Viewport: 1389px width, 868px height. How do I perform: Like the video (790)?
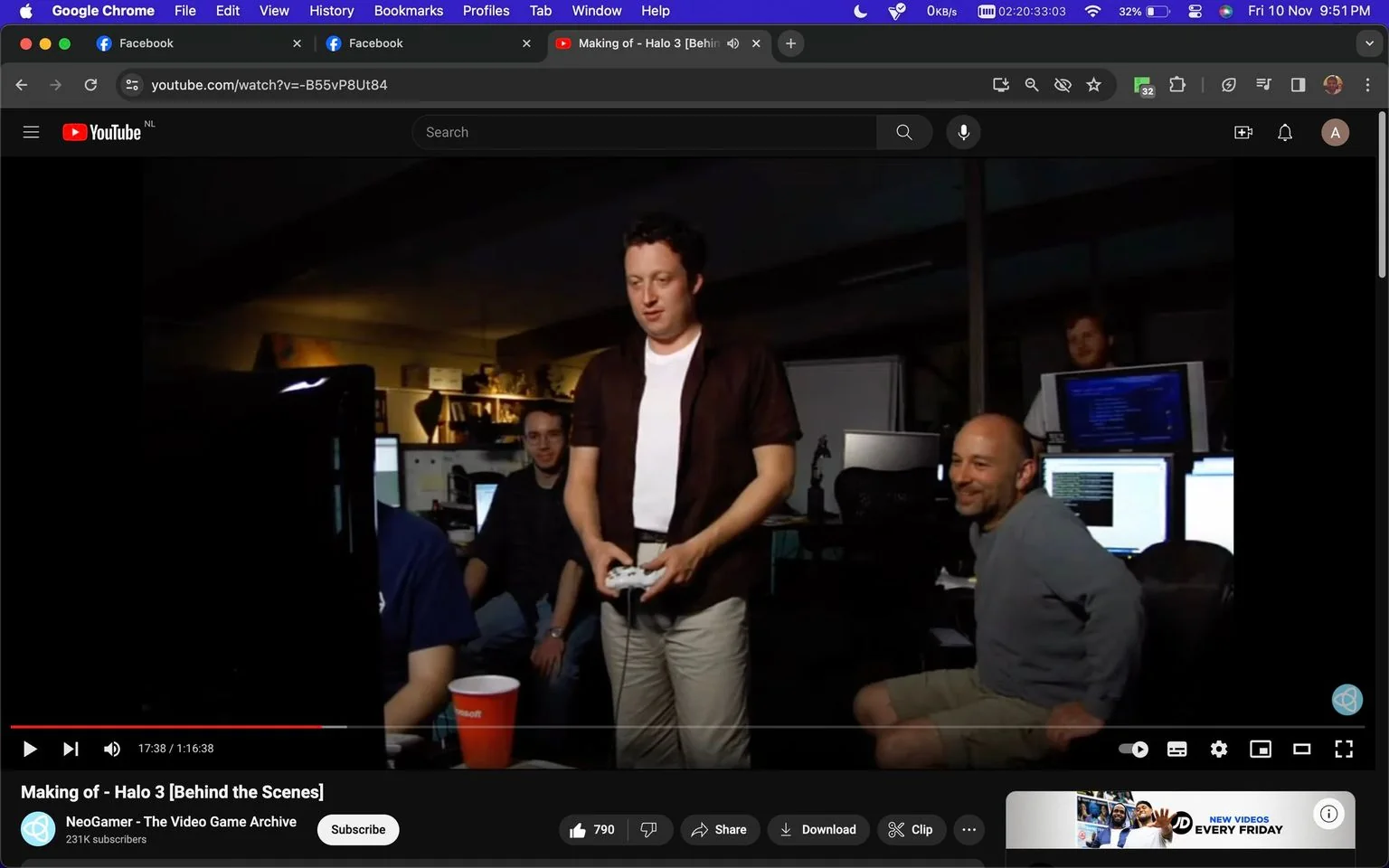click(592, 829)
